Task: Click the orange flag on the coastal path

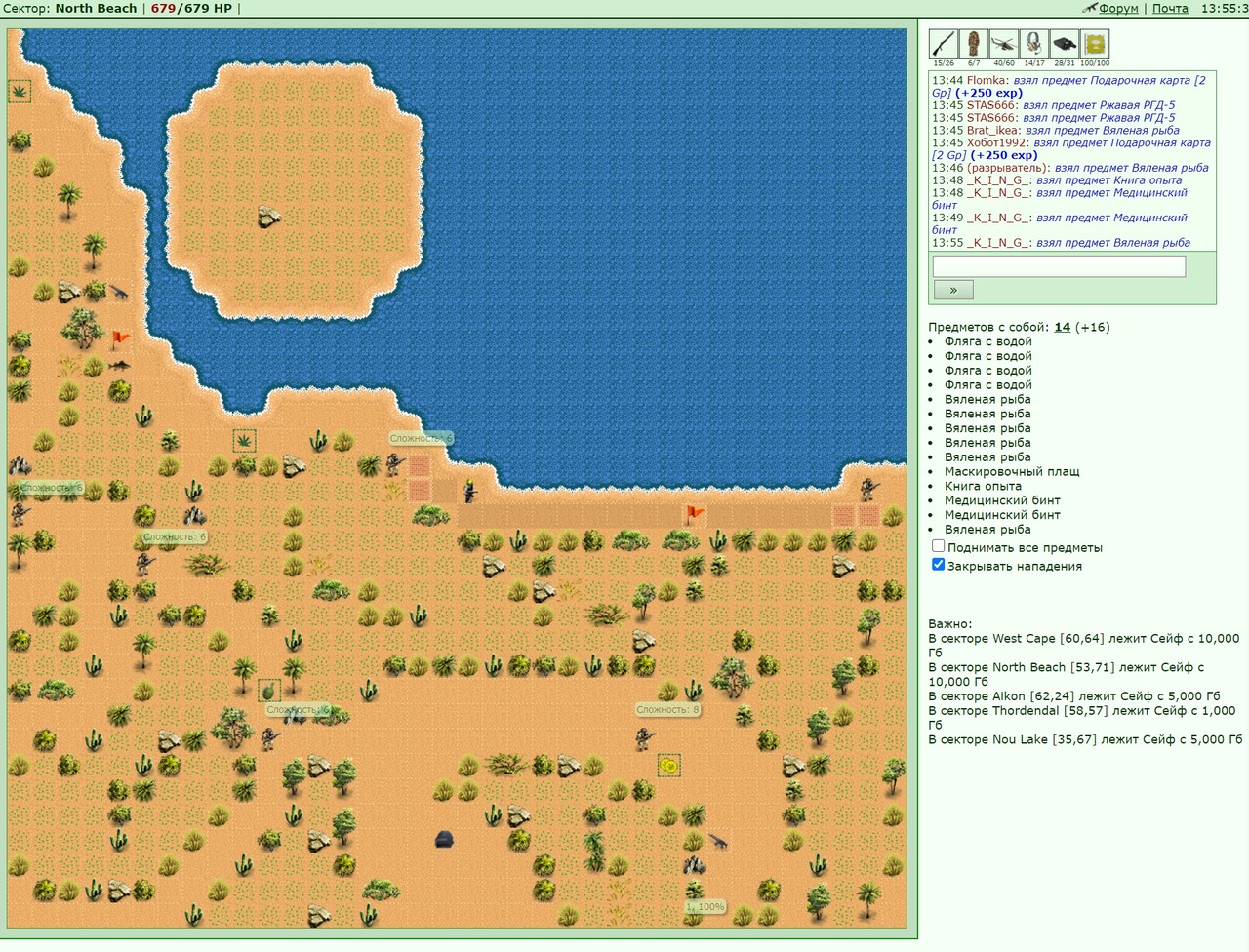Action: (694, 513)
